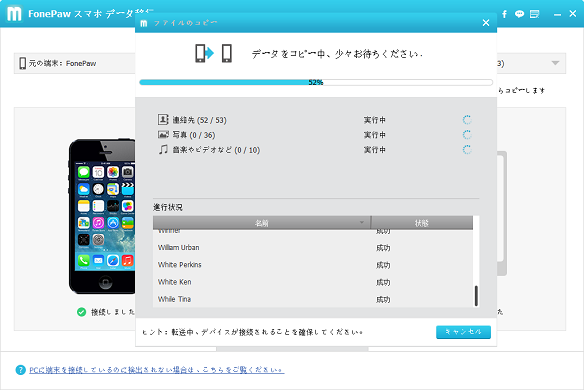The image size is (584, 390).
Task: Open the sort arrow in 名前 column header
Action: tap(362, 222)
